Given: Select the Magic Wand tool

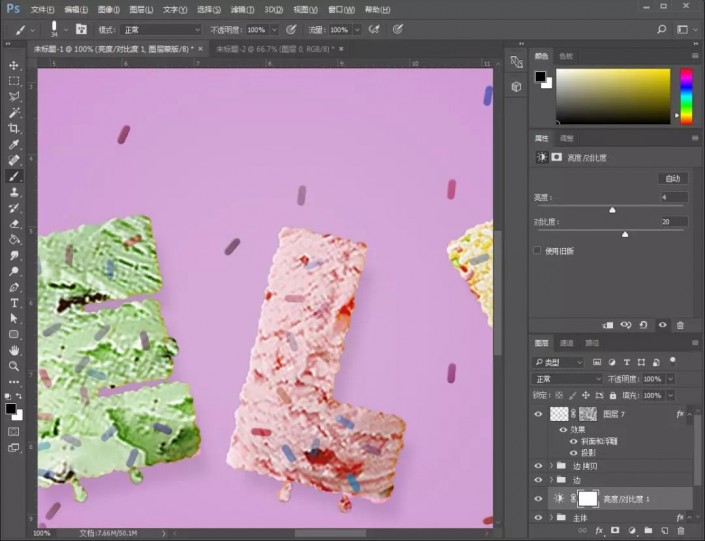Looking at the screenshot, I should (x=14, y=112).
